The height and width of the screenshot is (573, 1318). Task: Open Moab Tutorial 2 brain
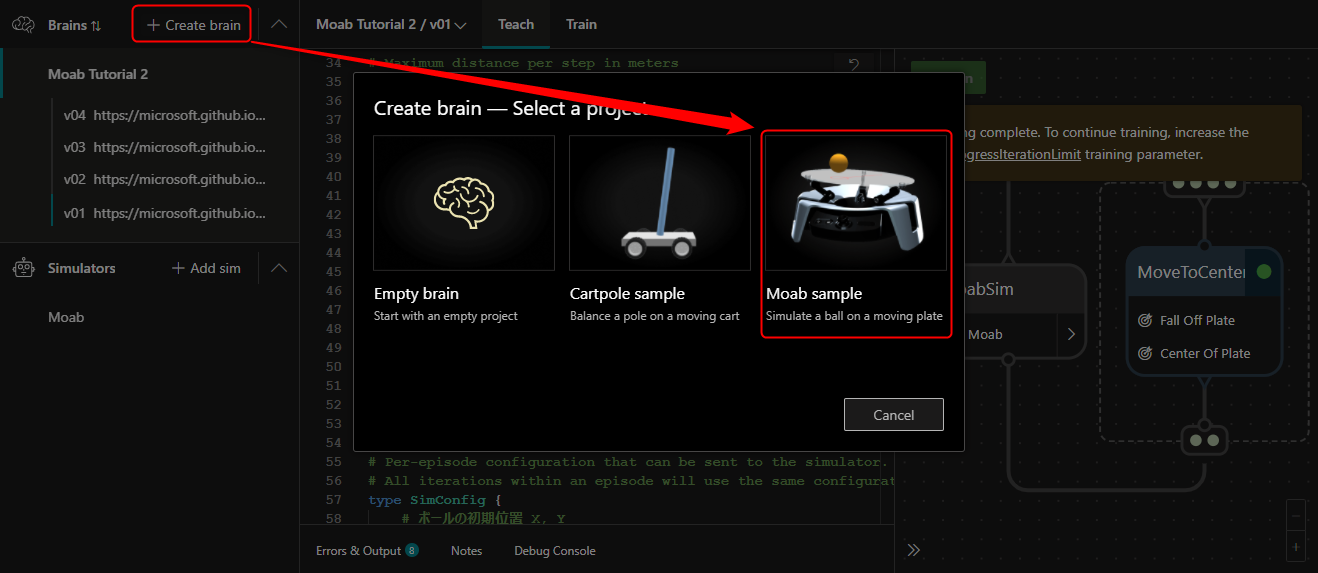click(x=98, y=74)
